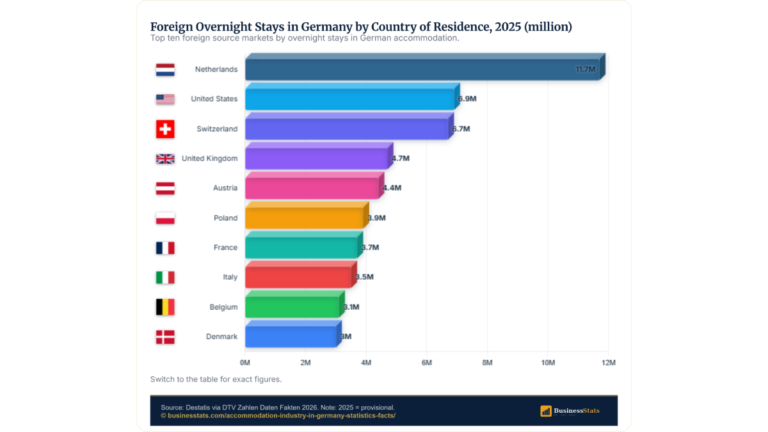Click the France flag icon
The width and height of the screenshot is (768, 432).
click(x=165, y=248)
